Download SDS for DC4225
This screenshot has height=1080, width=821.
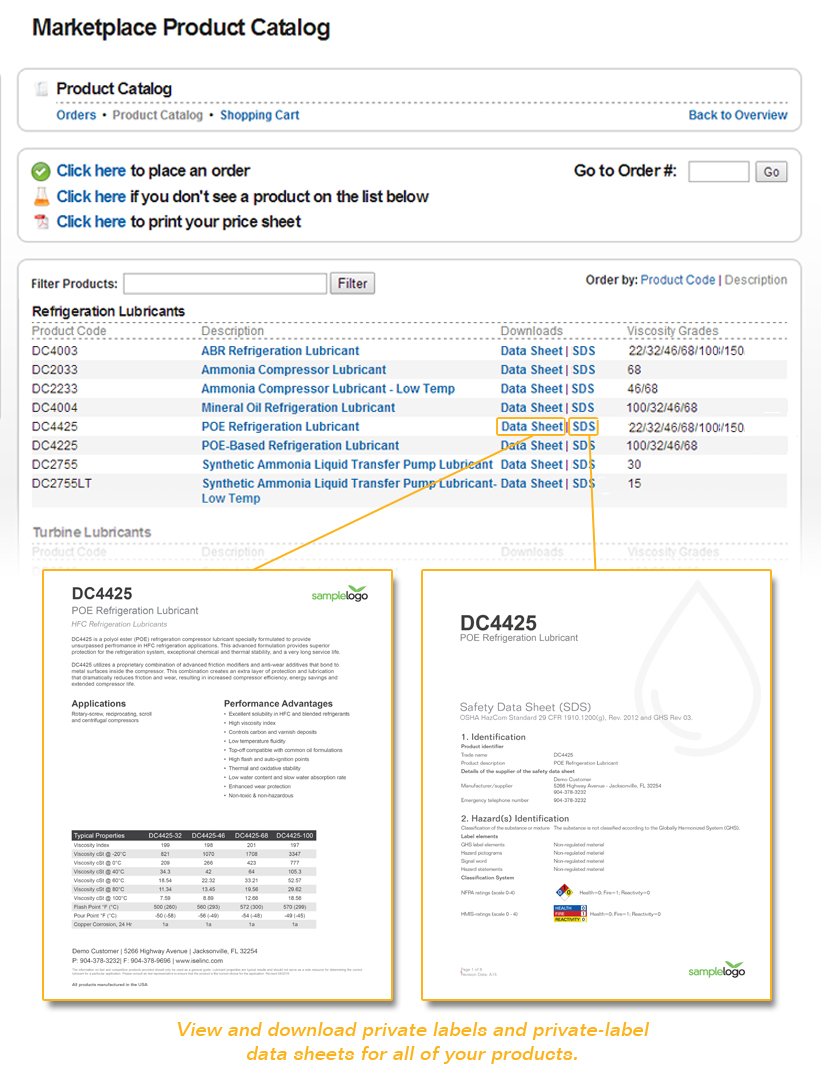coord(584,446)
